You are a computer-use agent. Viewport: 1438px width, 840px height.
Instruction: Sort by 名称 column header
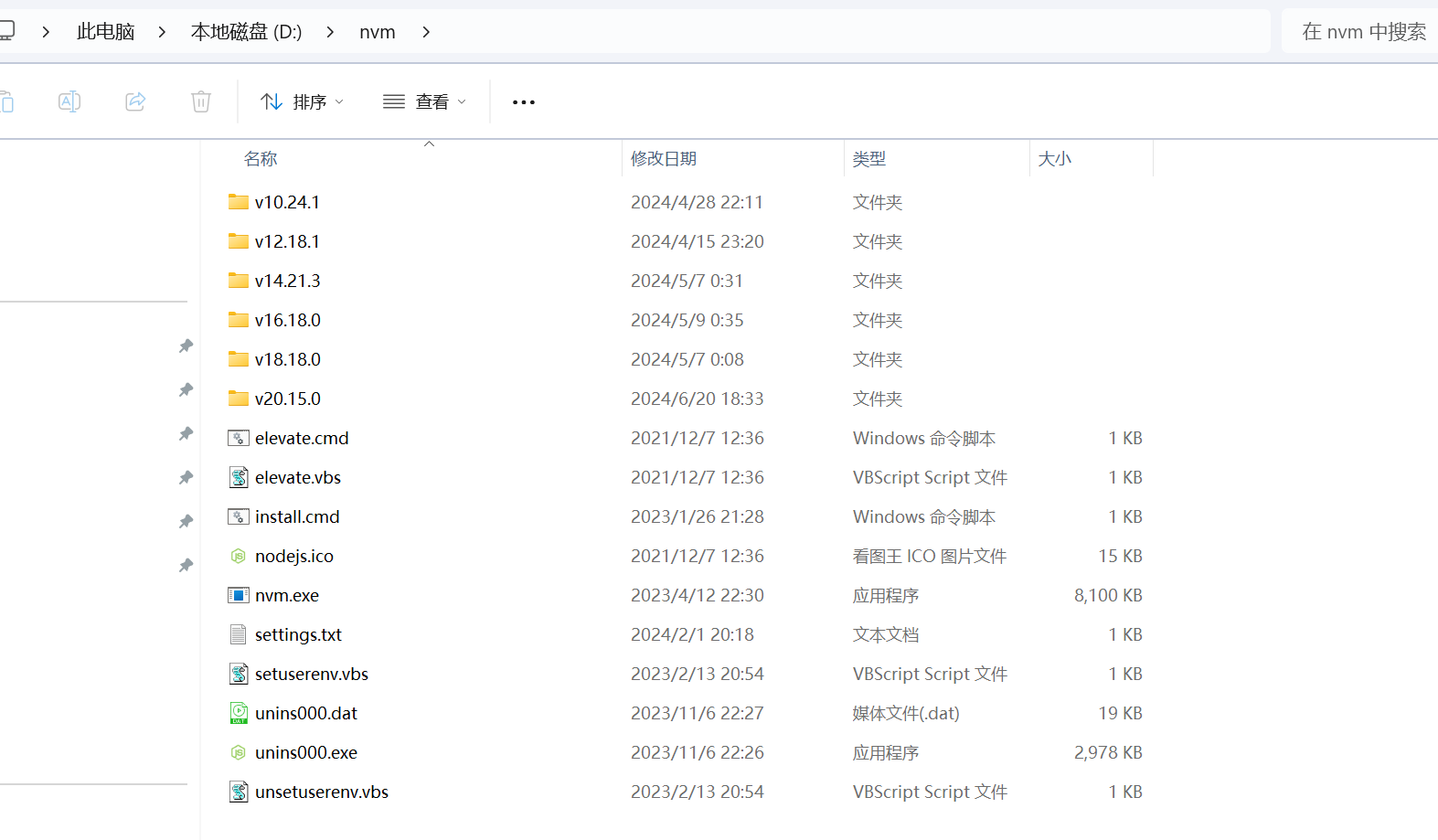(x=261, y=159)
